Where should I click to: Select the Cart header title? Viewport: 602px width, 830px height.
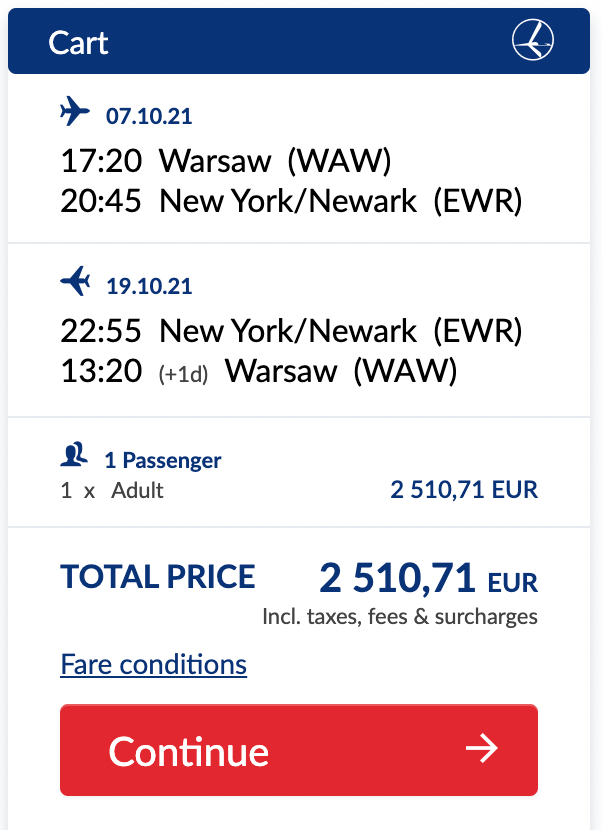[78, 43]
